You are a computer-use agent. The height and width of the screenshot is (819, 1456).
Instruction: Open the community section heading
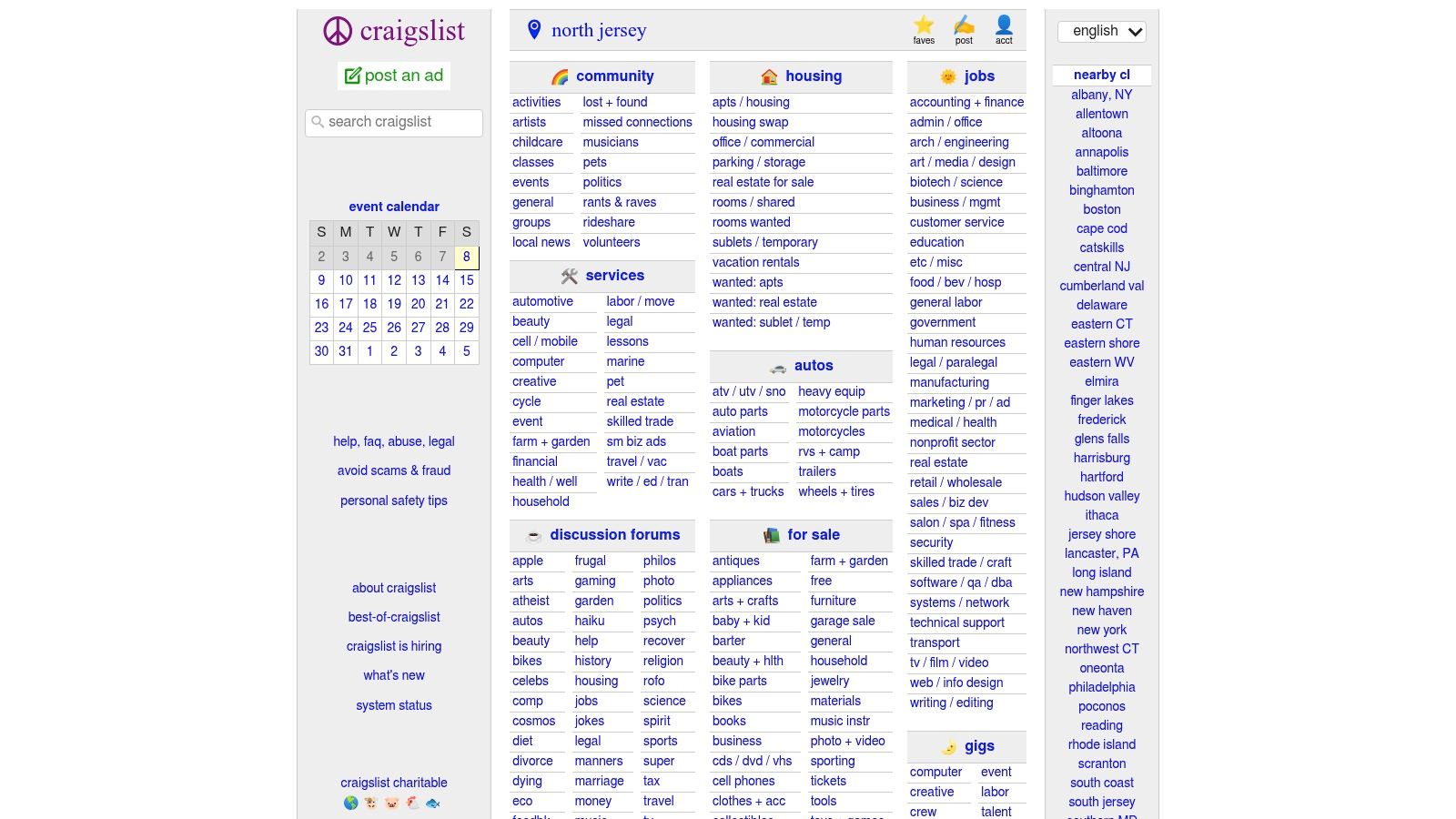point(615,76)
